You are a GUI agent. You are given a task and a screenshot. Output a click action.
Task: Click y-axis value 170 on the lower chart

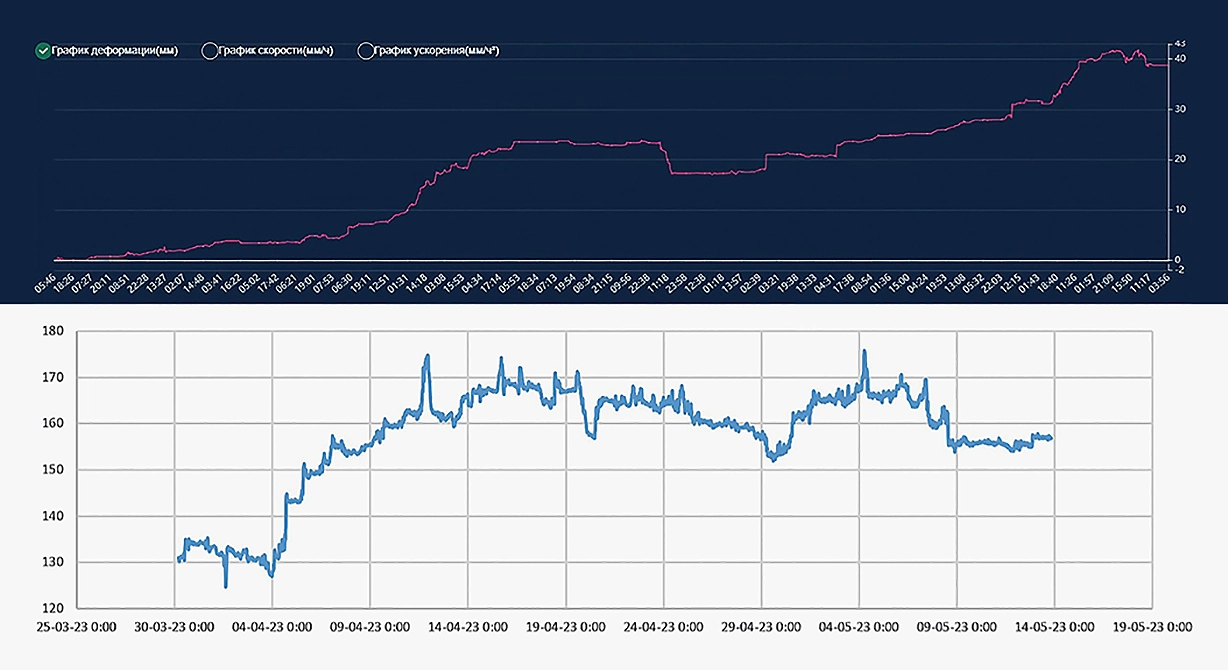pos(52,377)
